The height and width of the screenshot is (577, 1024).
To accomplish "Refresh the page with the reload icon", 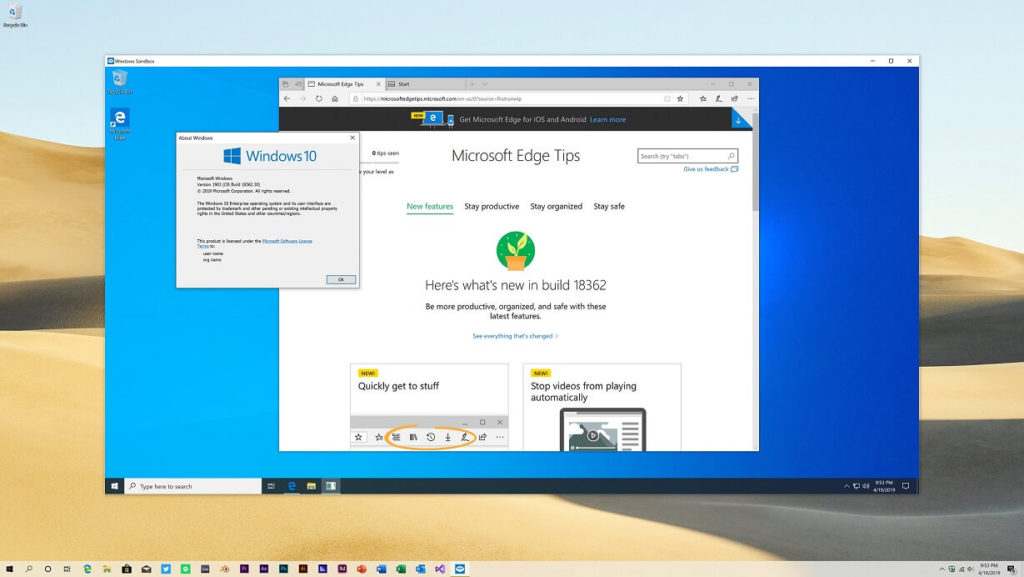I will [x=318, y=99].
